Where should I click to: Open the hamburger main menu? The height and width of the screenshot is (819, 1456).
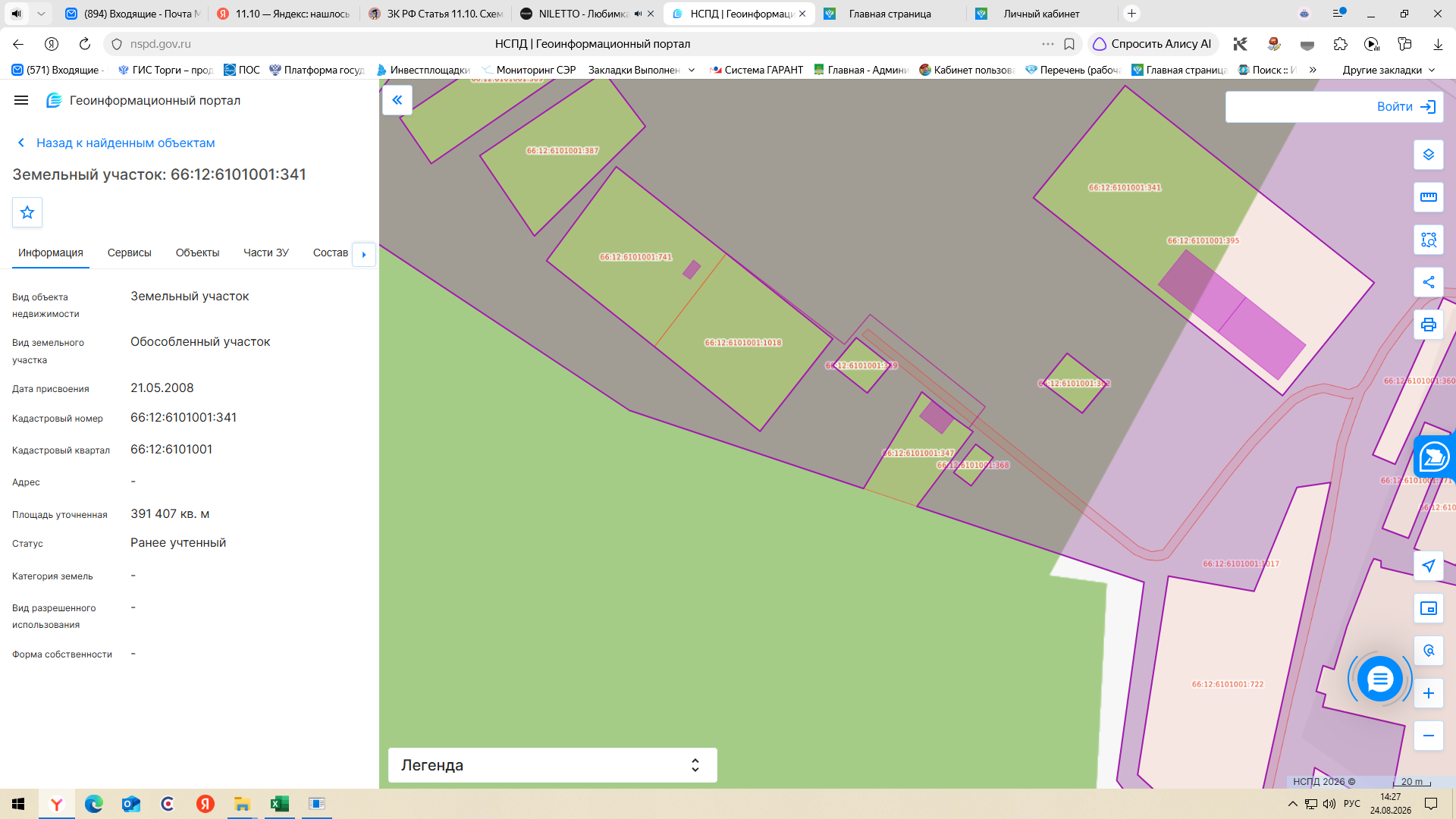tap(21, 100)
